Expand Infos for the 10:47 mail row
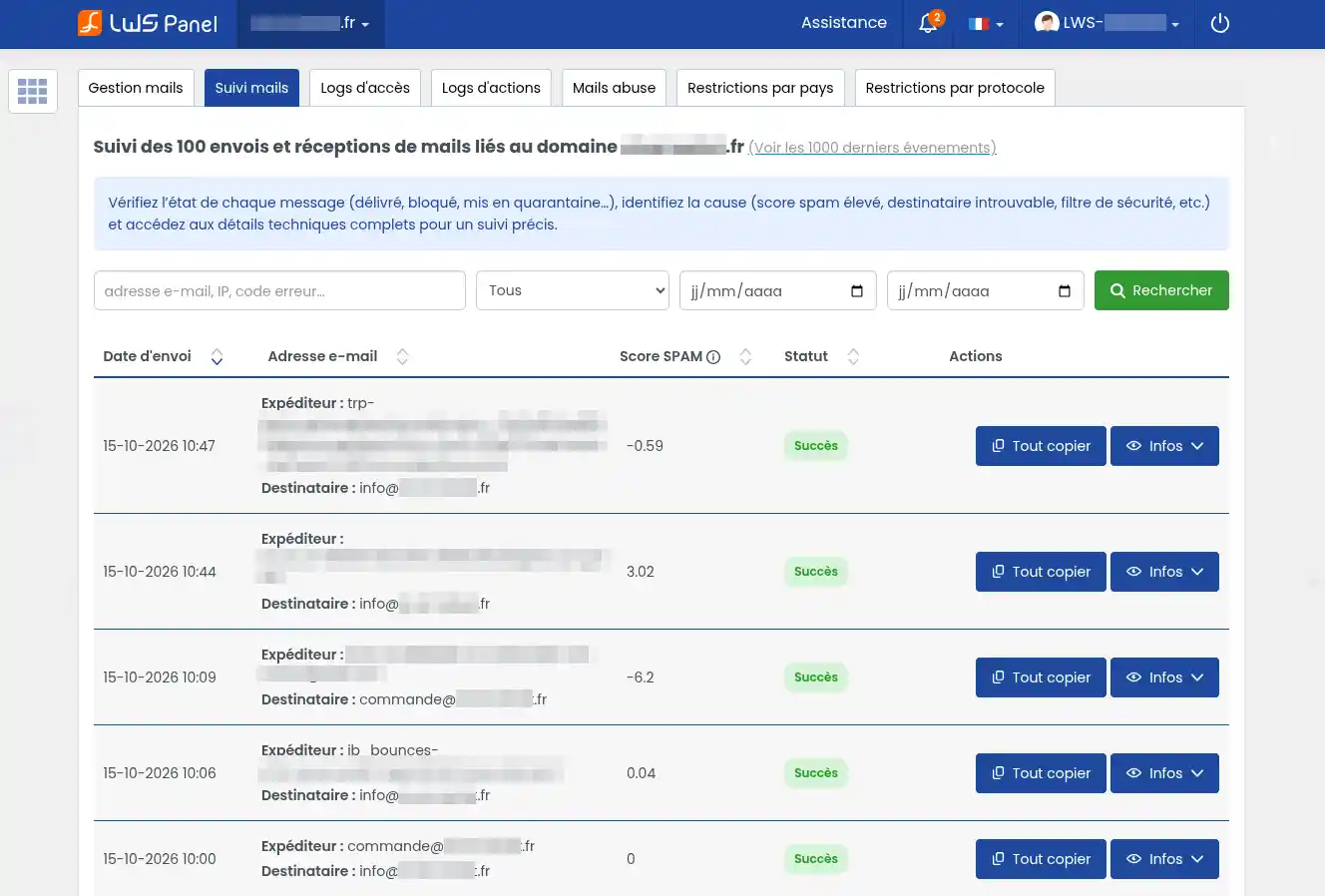This screenshot has width=1325, height=896. [1164, 446]
